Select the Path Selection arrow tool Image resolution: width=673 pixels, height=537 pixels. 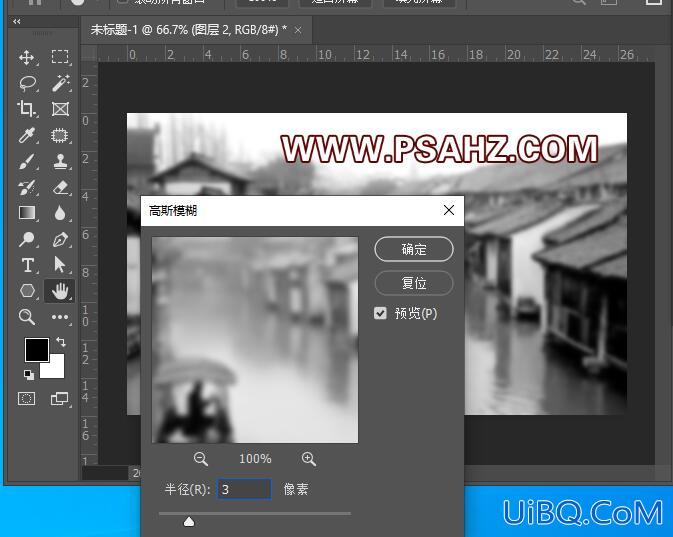click(60, 264)
